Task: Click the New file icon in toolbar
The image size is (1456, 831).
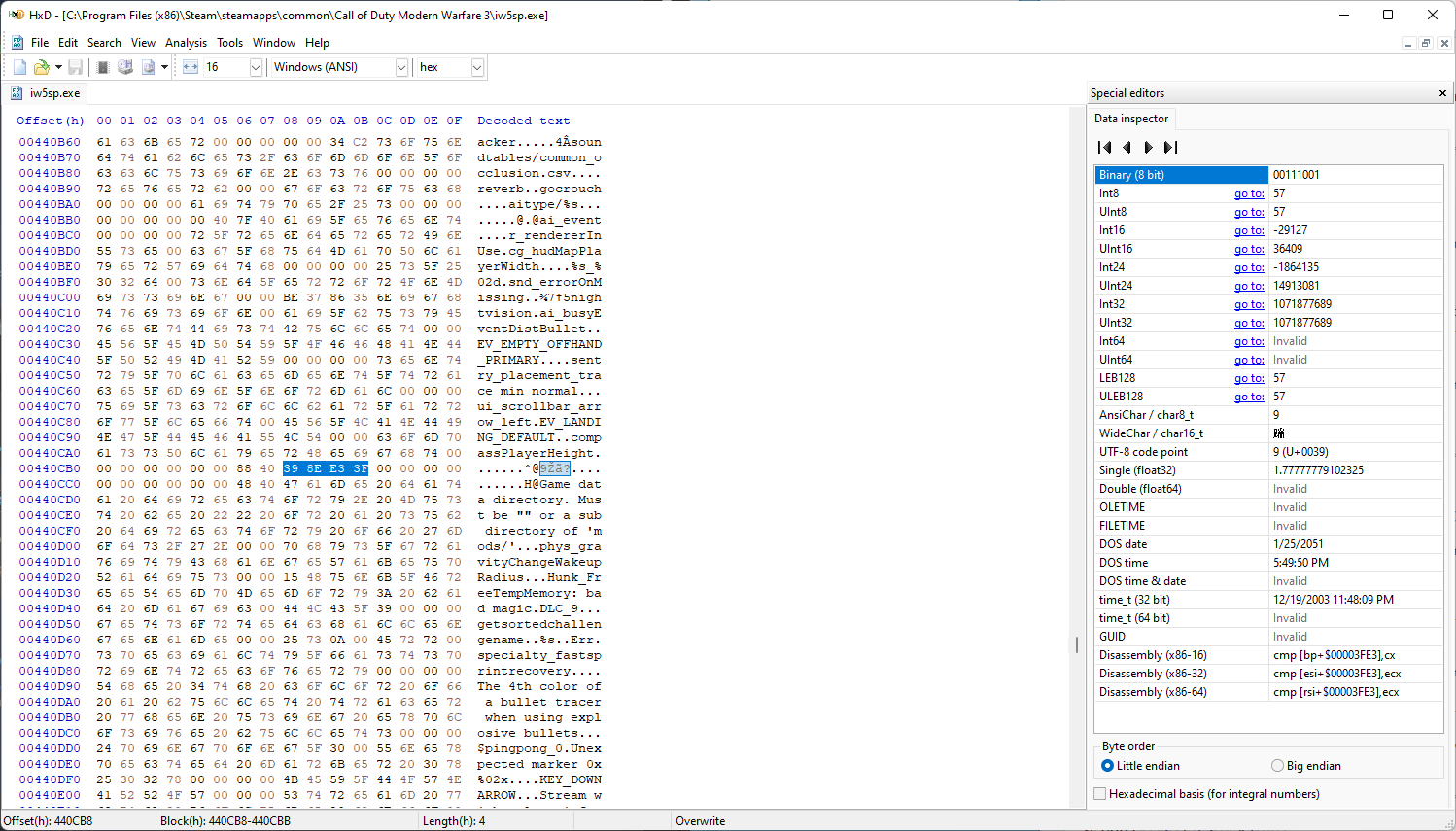Action: click(19, 67)
